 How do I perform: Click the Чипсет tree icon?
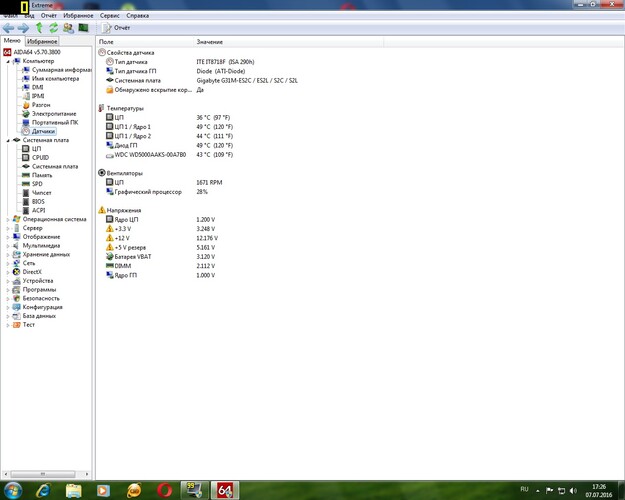click(x=26, y=193)
